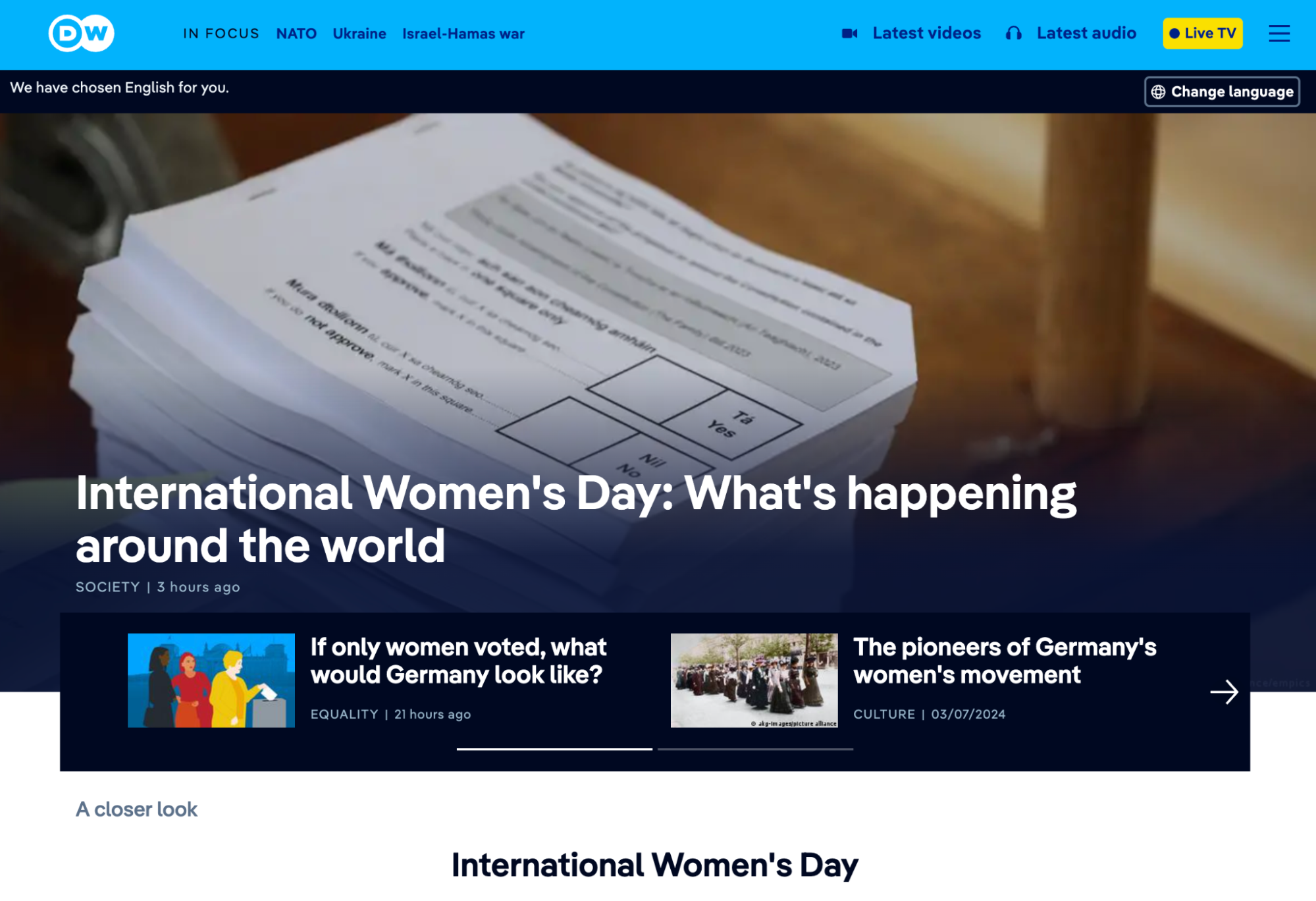The height and width of the screenshot is (901, 1316).
Task: Advance carousel with the right arrow
Action: (x=1224, y=692)
